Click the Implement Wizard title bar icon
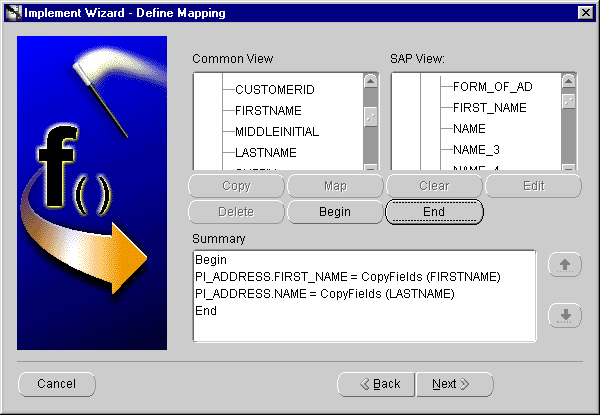Viewport: 600px width, 415px height. click(x=13, y=13)
